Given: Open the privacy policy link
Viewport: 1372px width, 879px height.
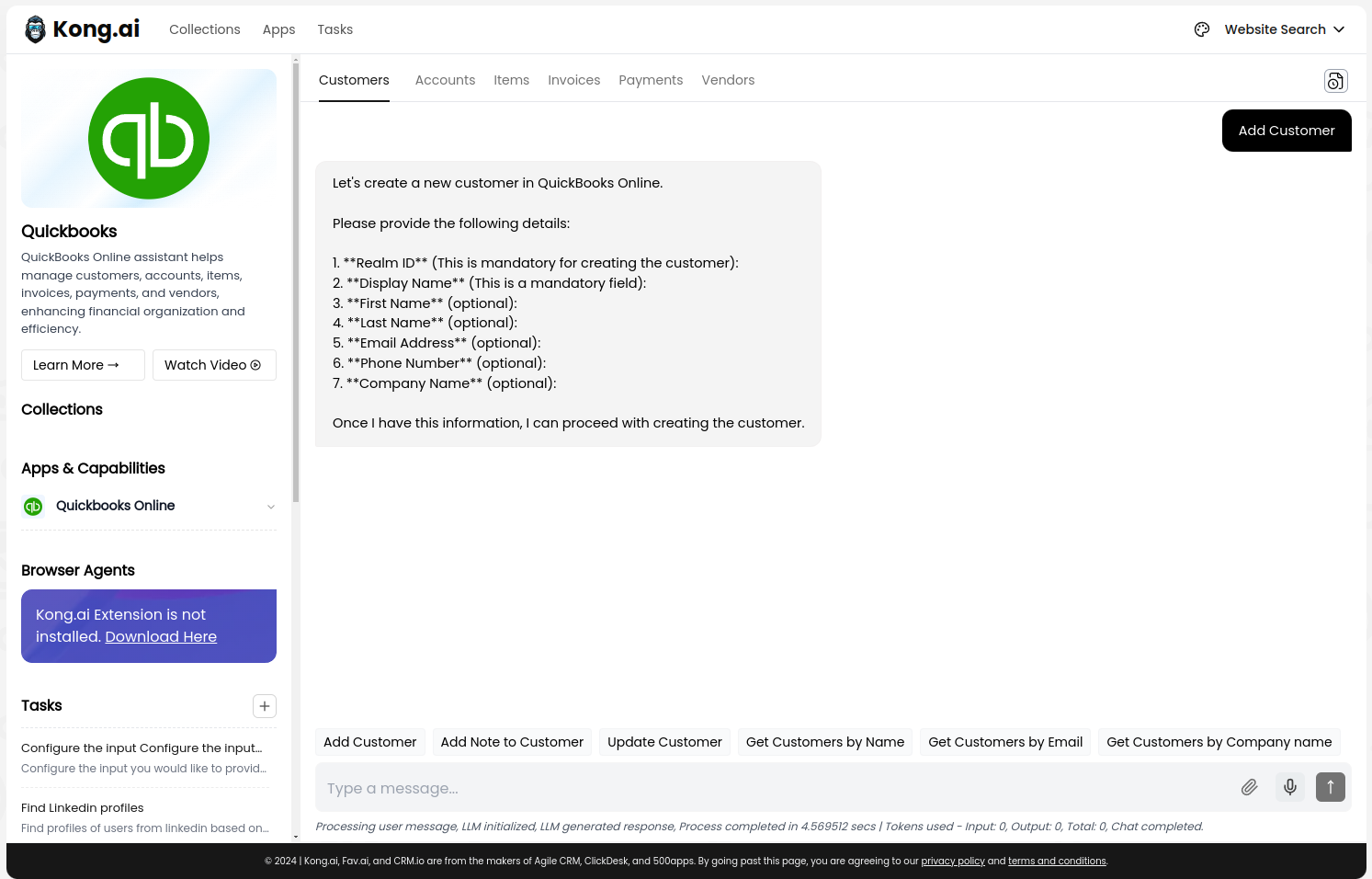Looking at the screenshot, I should (953, 862).
